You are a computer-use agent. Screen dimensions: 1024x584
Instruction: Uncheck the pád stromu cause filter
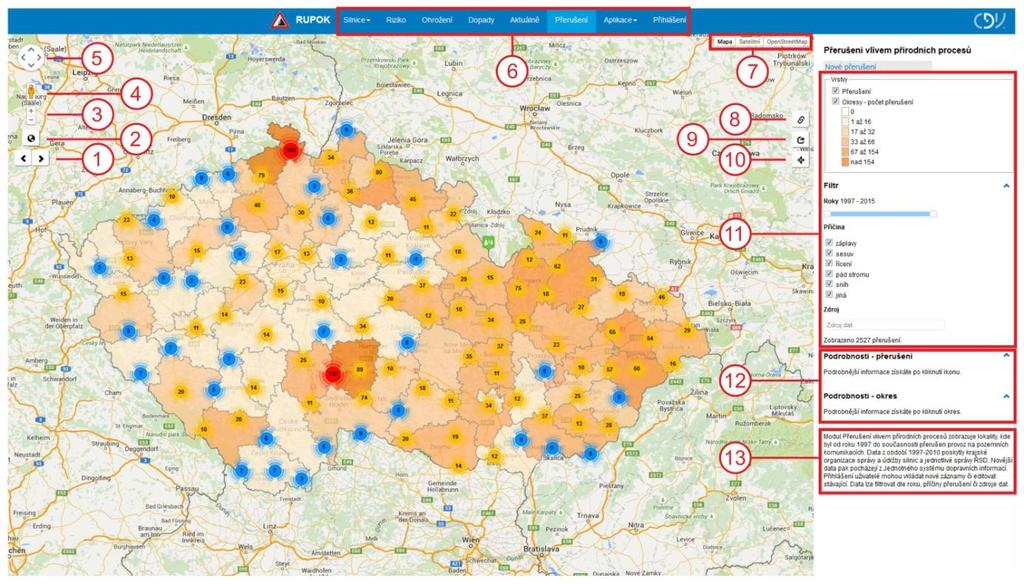pos(829,274)
